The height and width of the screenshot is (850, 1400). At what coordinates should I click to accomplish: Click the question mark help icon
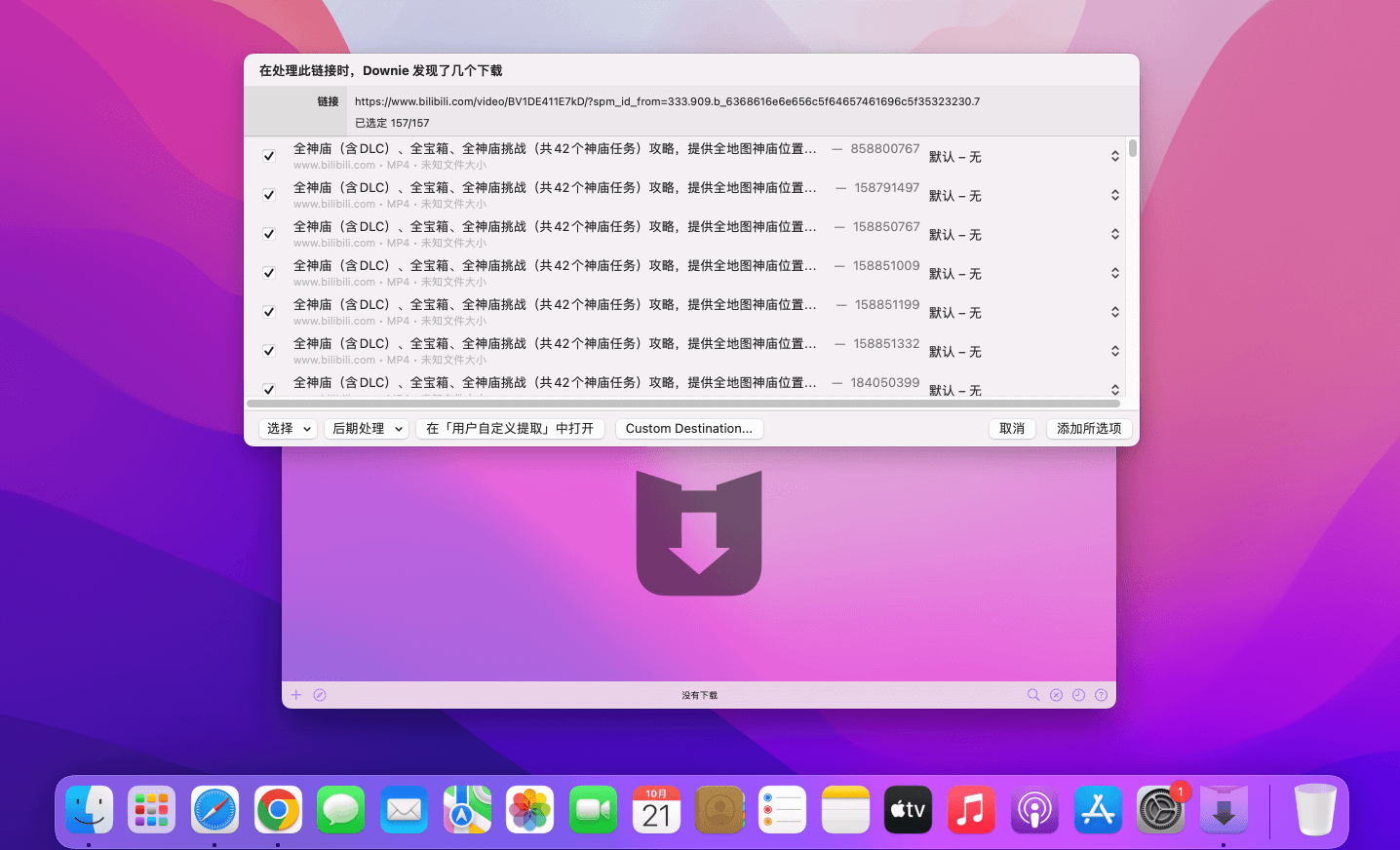[x=1101, y=695]
